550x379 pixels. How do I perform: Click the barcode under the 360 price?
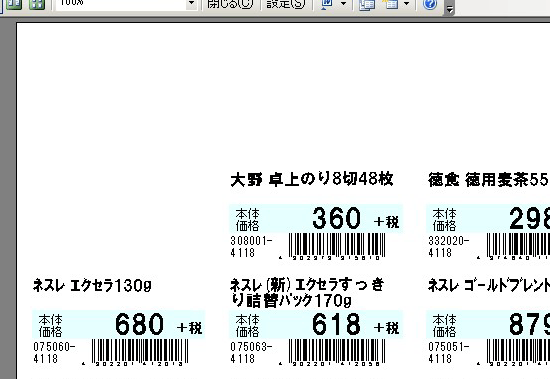337,245
